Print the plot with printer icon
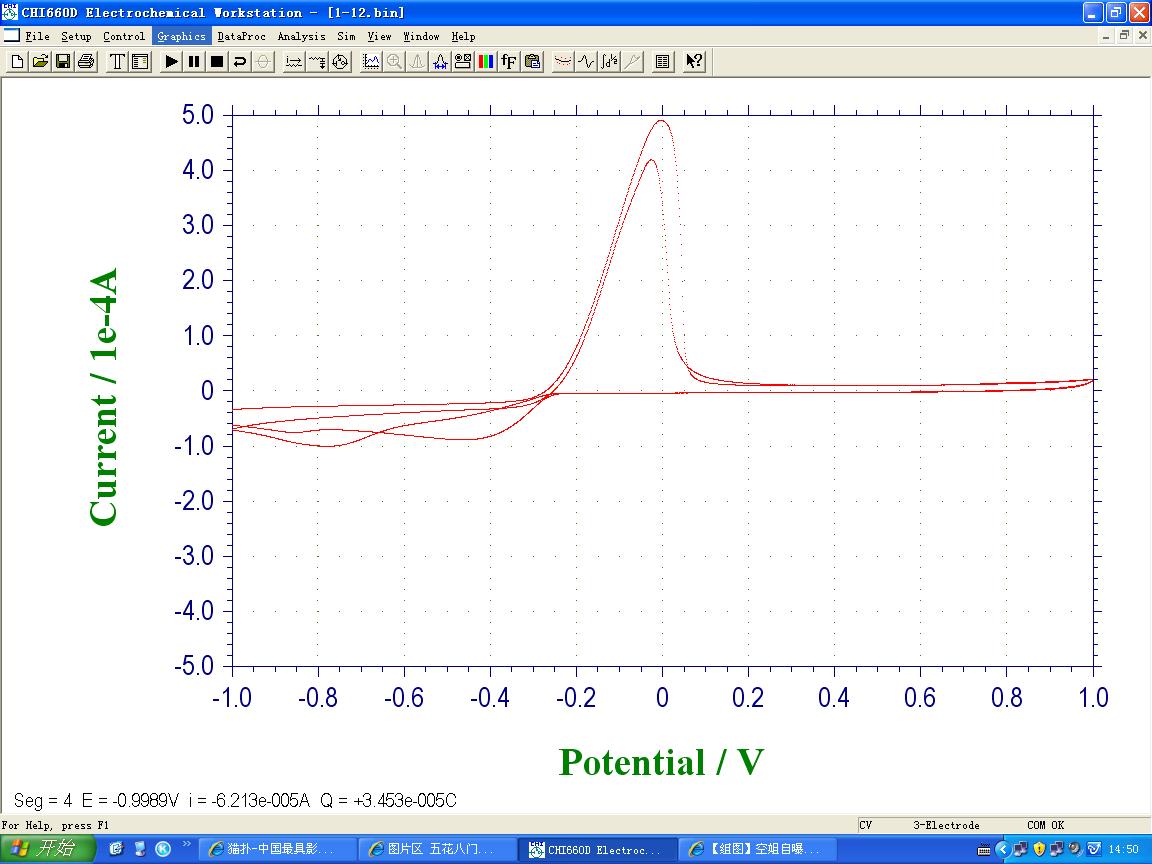This screenshot has height=864, width=1152. point(86,62)
